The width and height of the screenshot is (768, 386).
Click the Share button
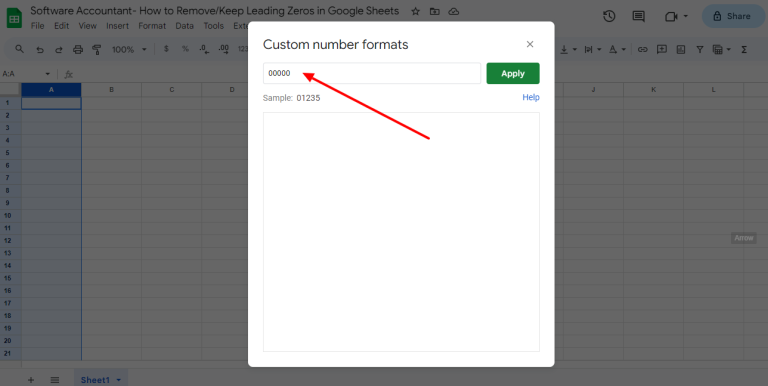732,16
